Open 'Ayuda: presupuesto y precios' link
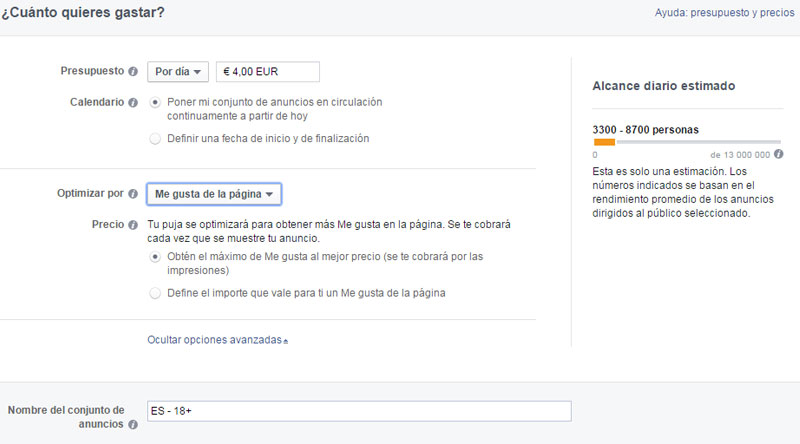800x444 pixels. (724, 13)
